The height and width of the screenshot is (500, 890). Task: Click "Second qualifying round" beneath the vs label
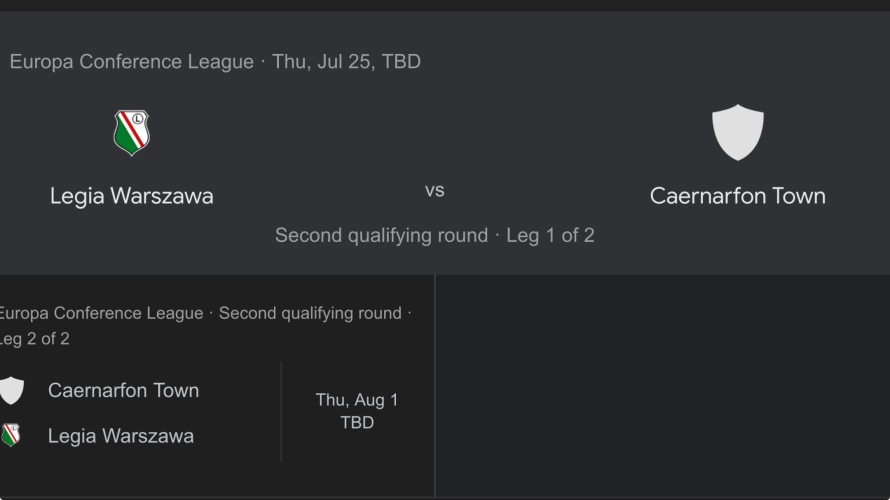[381, 236]
